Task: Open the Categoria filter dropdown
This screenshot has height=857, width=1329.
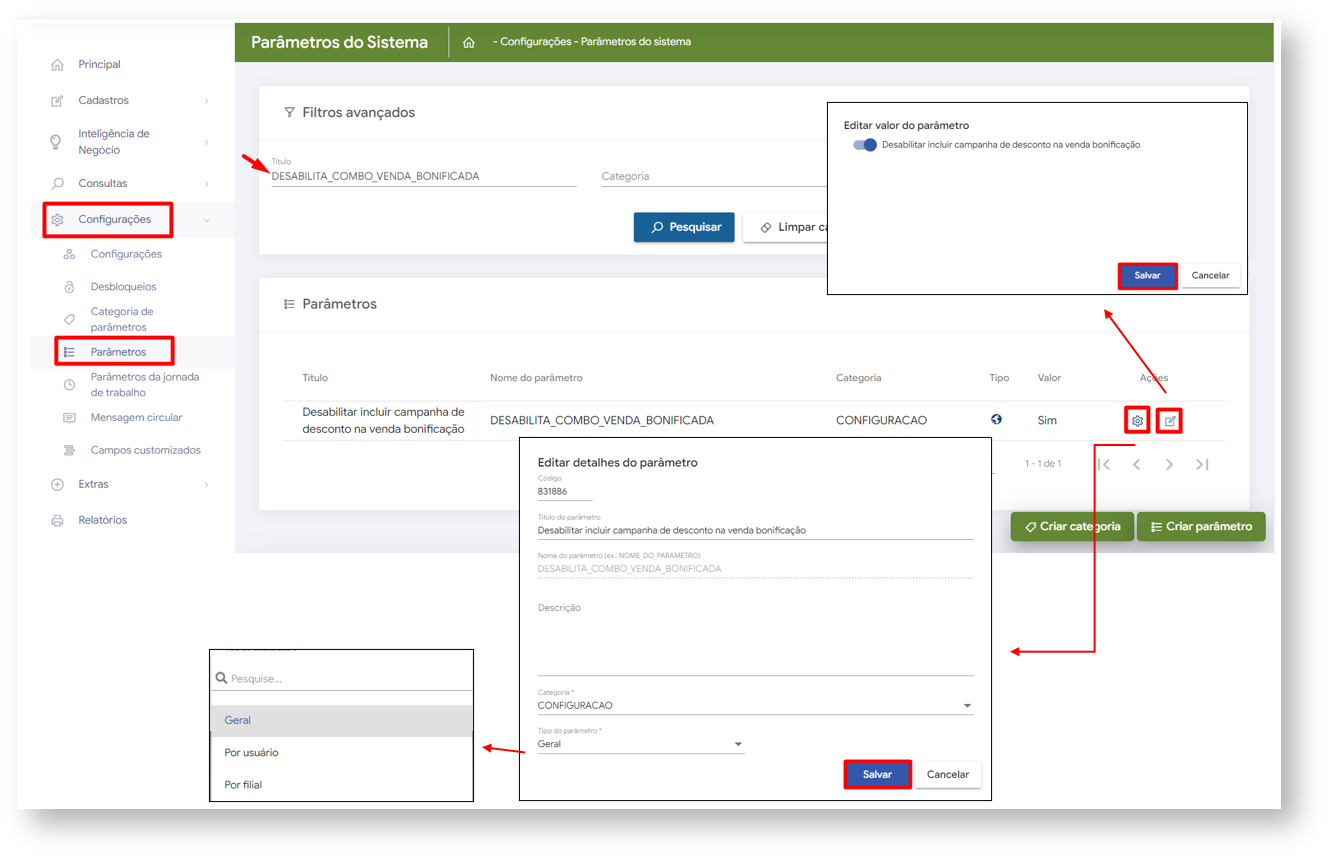Action: pos(713,177)
